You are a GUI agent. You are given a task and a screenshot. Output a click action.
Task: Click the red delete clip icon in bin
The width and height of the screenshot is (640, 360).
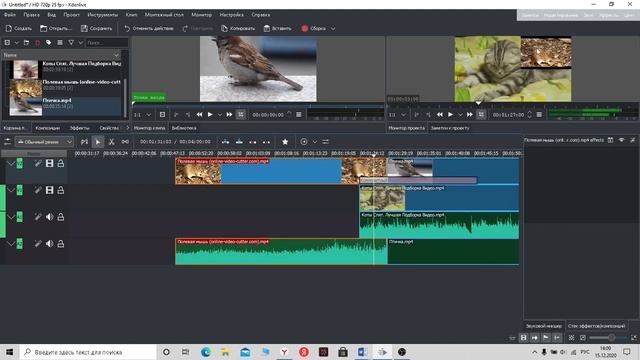38,42
